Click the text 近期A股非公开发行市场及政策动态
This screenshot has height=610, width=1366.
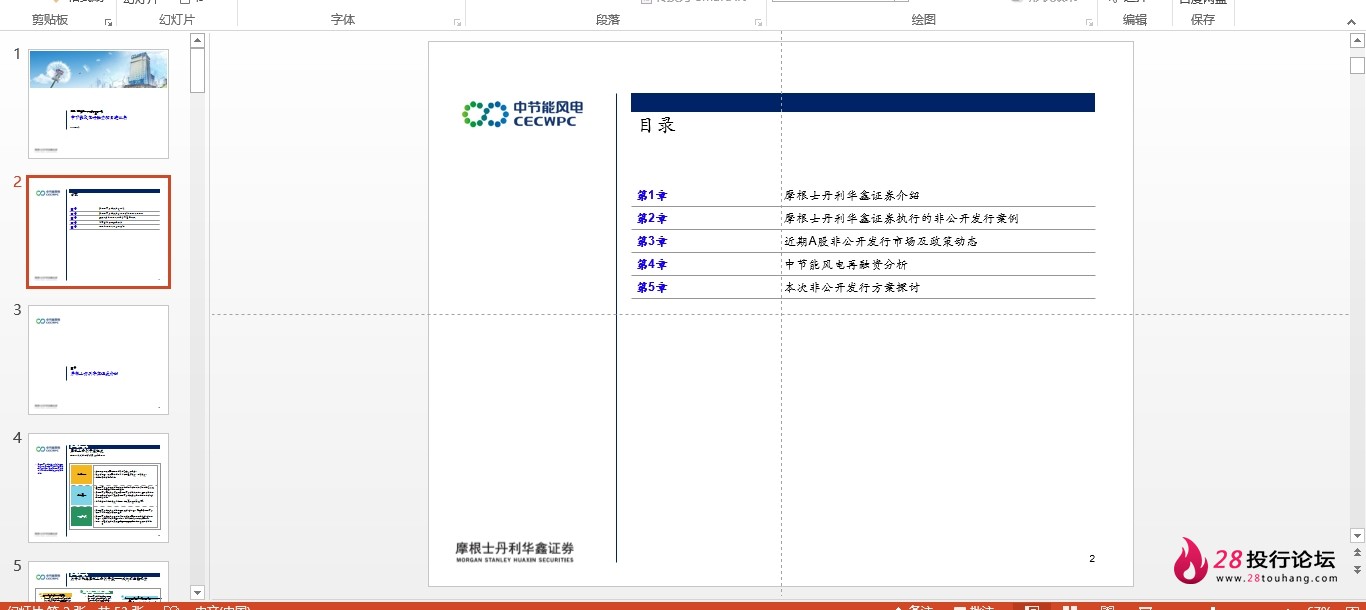tap(882, 241)
